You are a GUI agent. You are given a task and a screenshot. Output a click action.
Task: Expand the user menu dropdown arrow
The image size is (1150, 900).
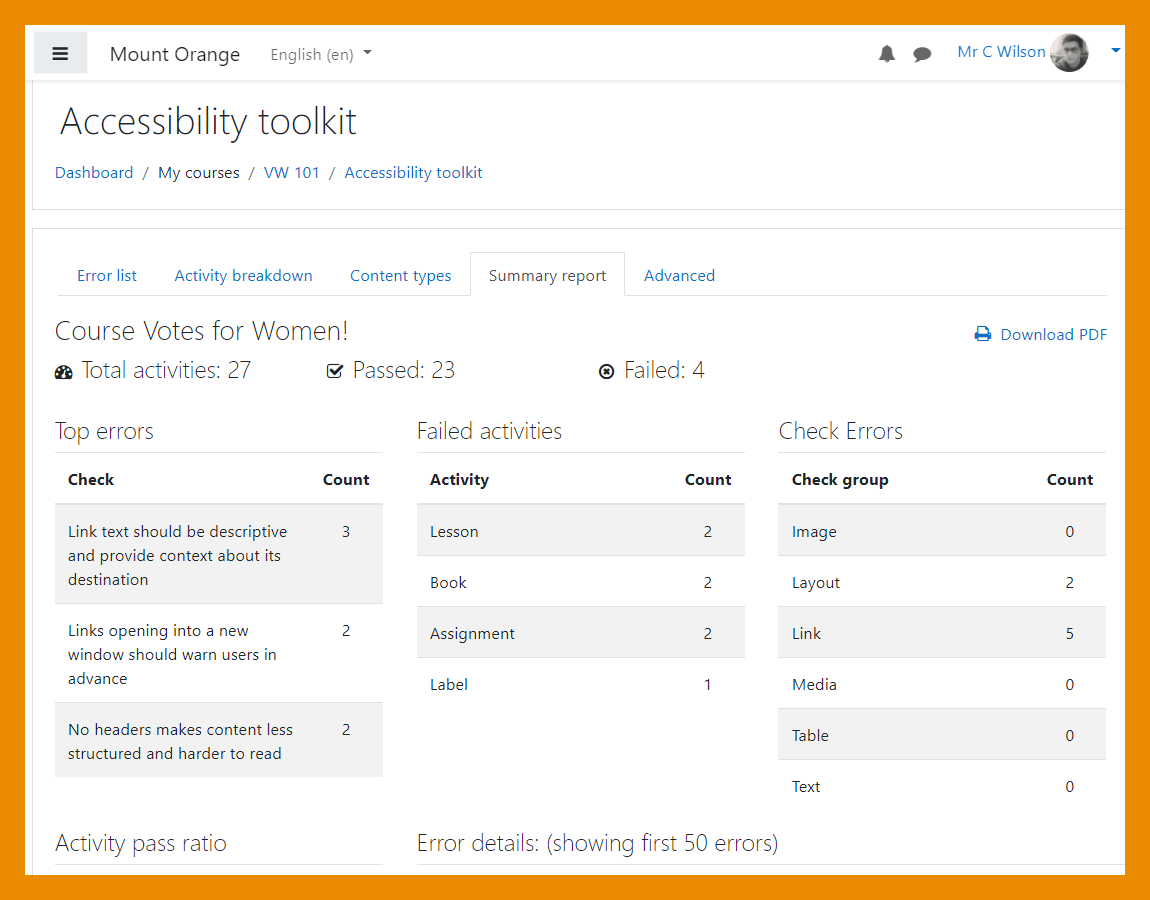pos(1115,51)
